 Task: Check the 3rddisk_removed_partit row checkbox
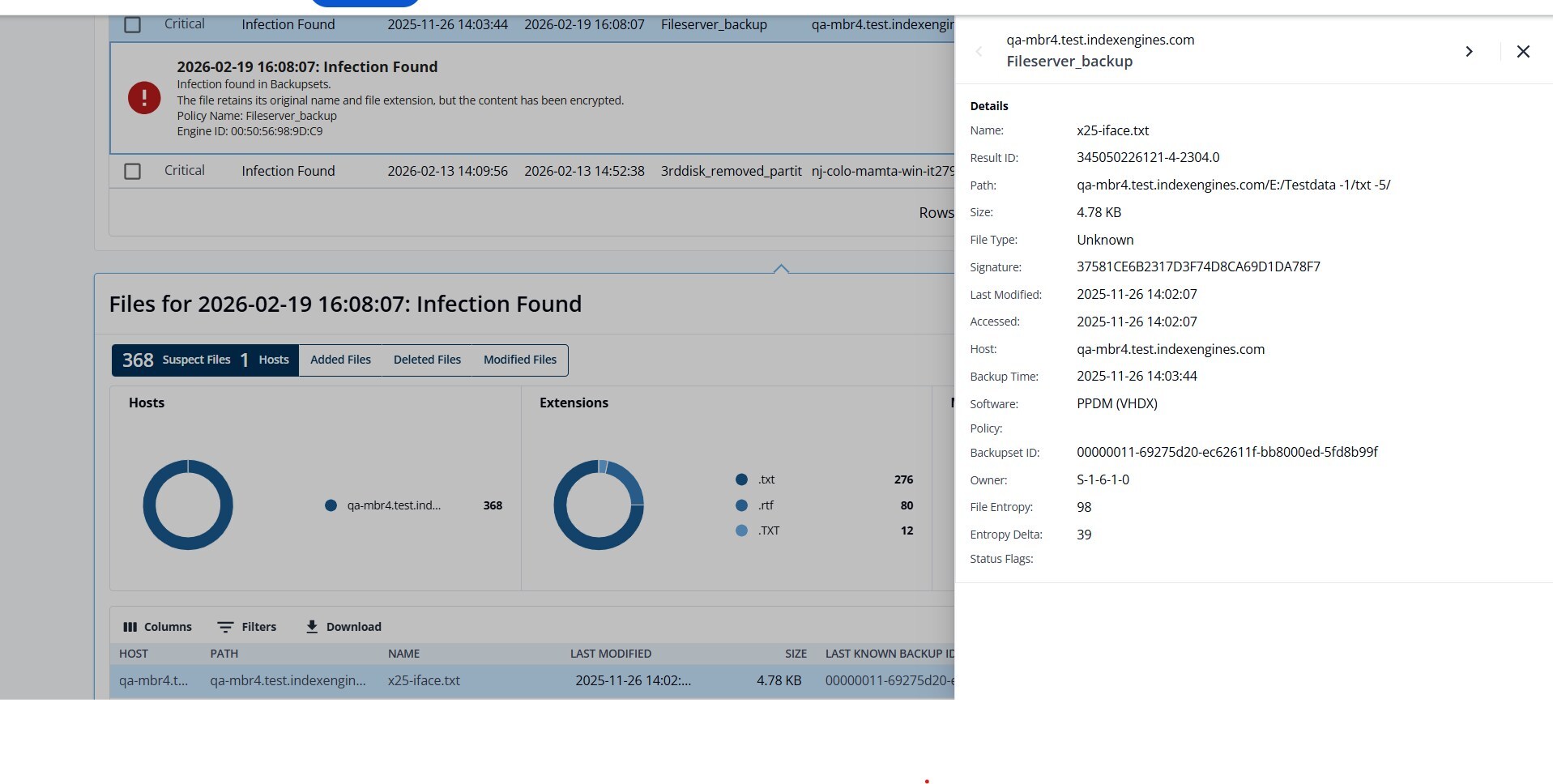tap(133, 172)
